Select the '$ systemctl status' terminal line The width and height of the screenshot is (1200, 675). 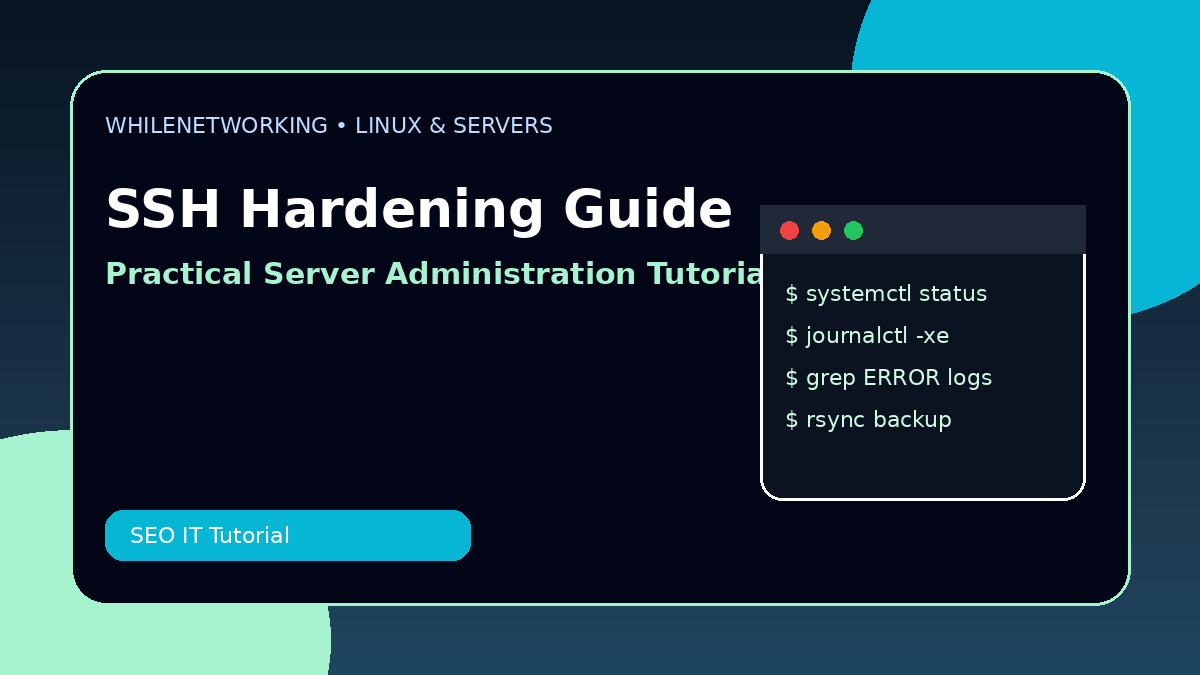point(886,294)
